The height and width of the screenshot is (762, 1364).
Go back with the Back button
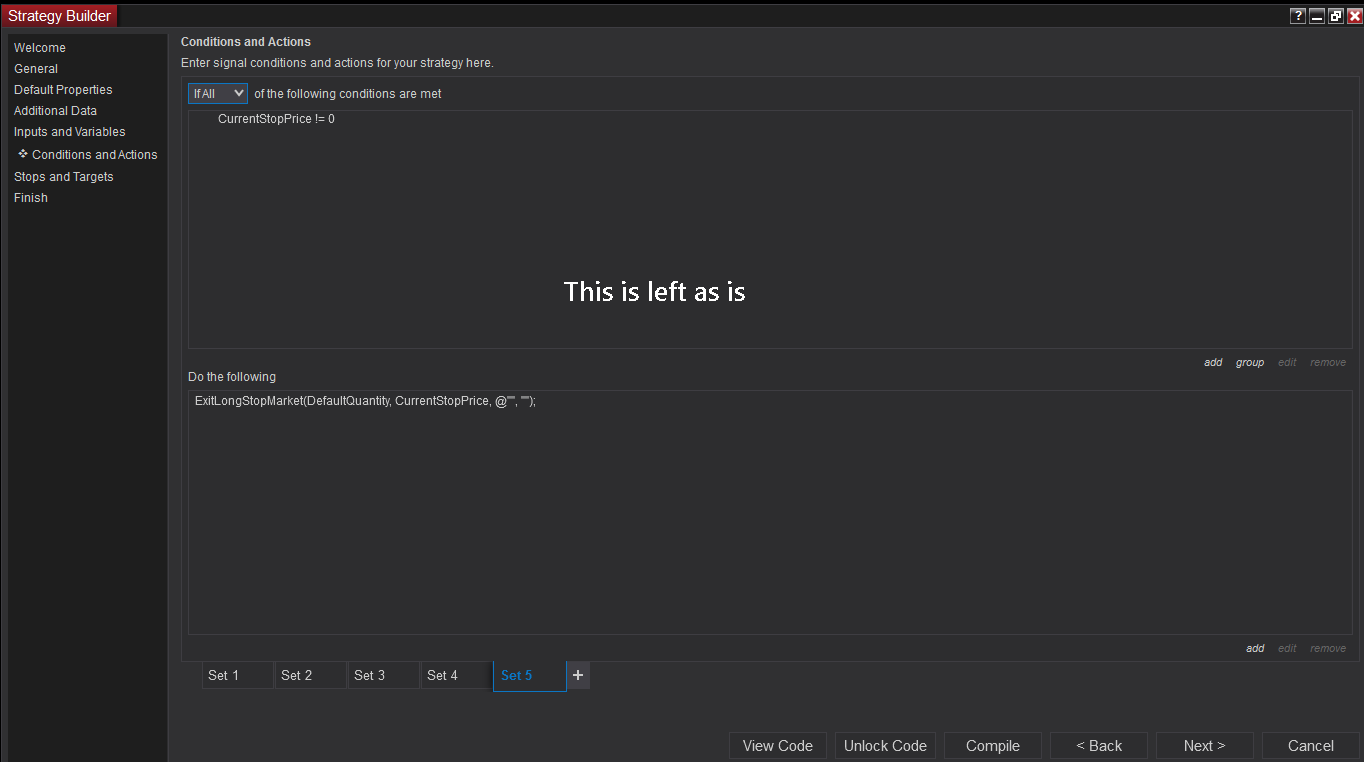(1099, 746)
